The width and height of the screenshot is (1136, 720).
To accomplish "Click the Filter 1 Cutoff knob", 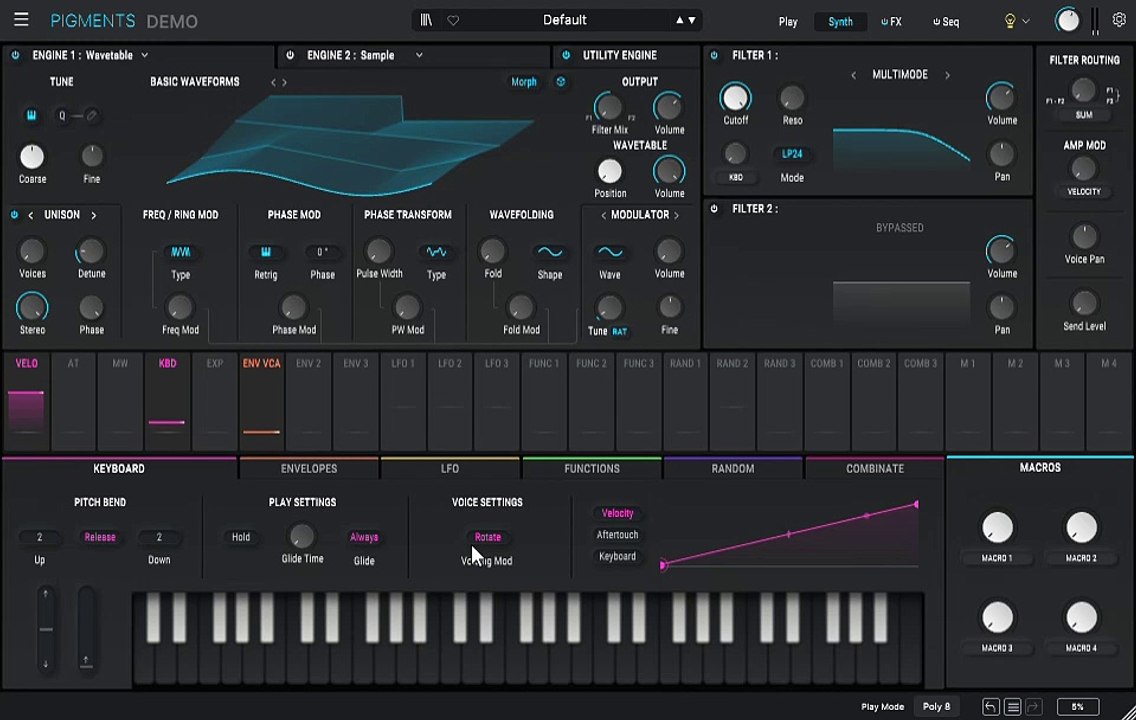I will (735, 98).
